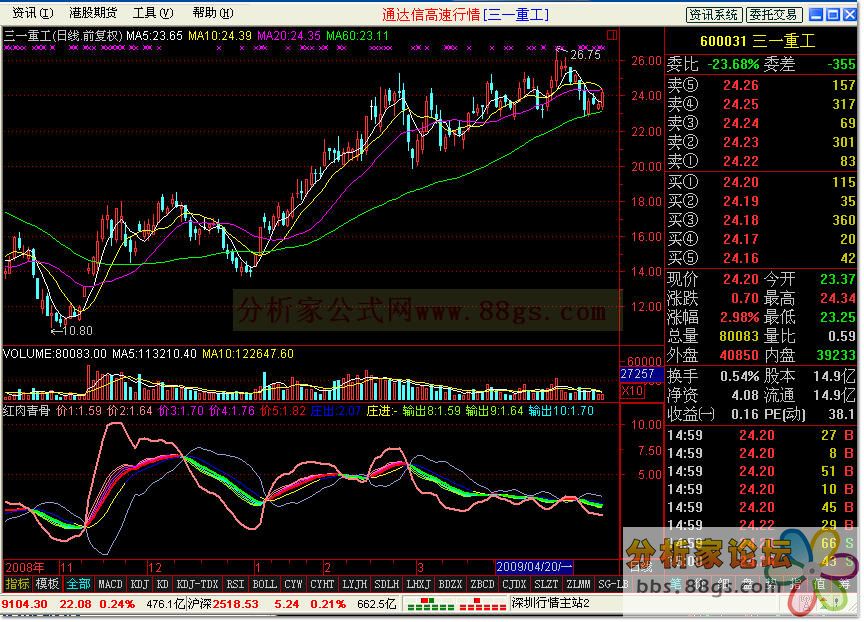
Task: Click the 现价 value 24.20
Action: (741, 279)
